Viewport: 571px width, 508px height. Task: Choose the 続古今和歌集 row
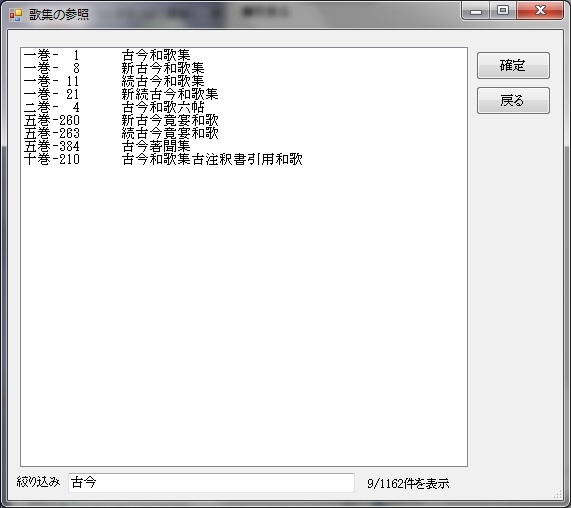point(244,81)
